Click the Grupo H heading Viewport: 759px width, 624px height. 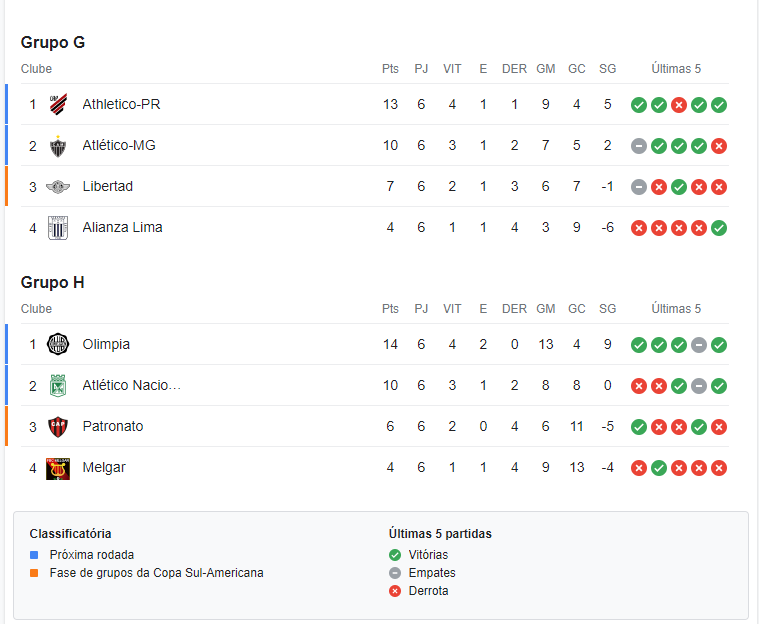click(x=52, y=282)
